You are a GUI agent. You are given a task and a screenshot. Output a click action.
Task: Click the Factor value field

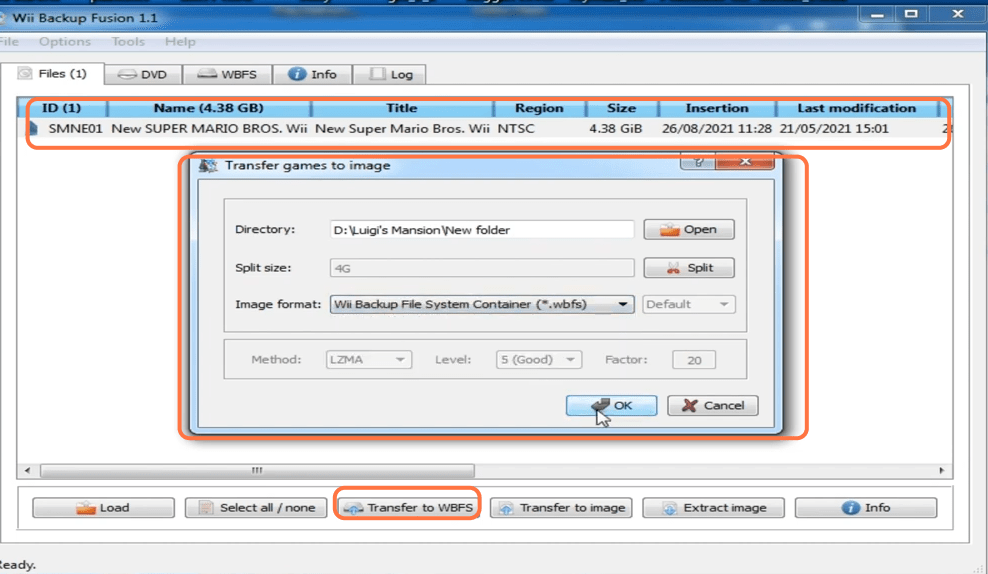click(694, 360)
